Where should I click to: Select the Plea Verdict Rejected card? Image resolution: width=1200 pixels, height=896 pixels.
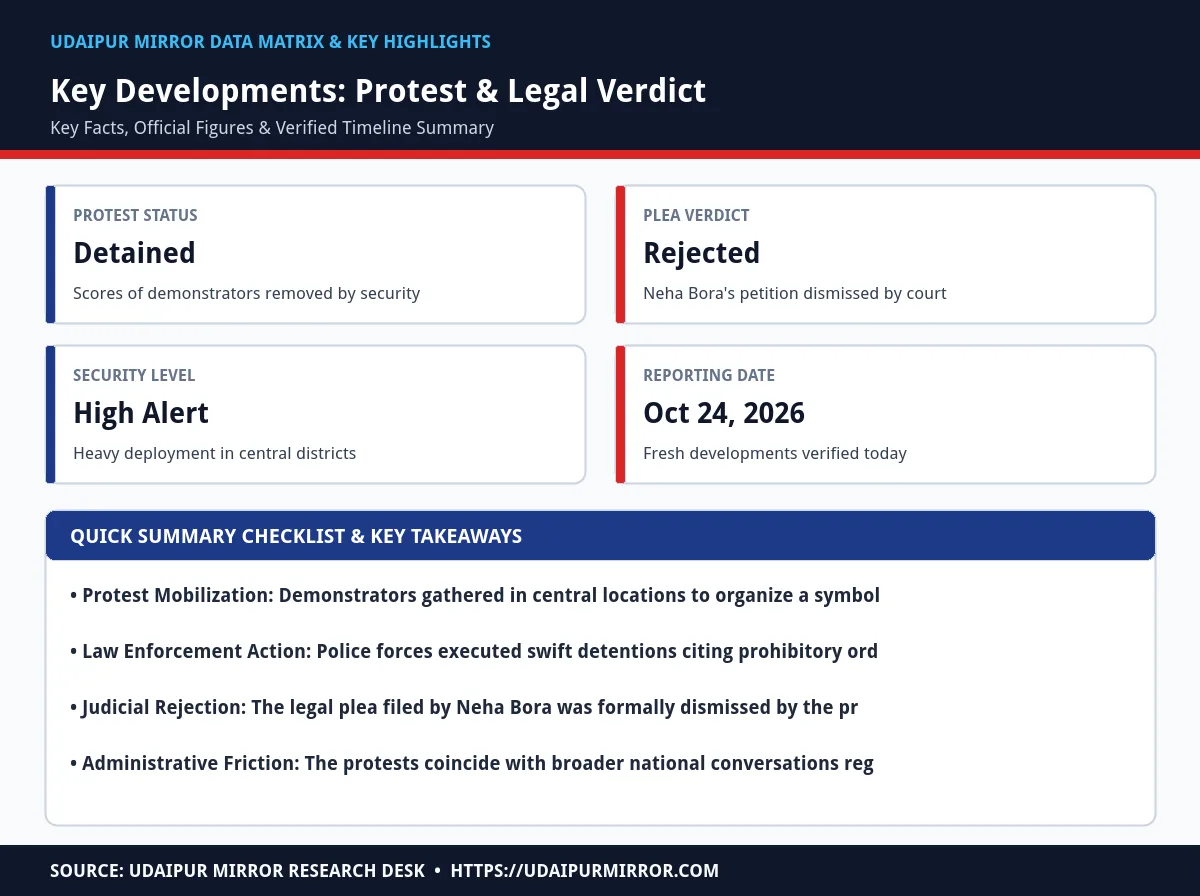click(885, 254)
